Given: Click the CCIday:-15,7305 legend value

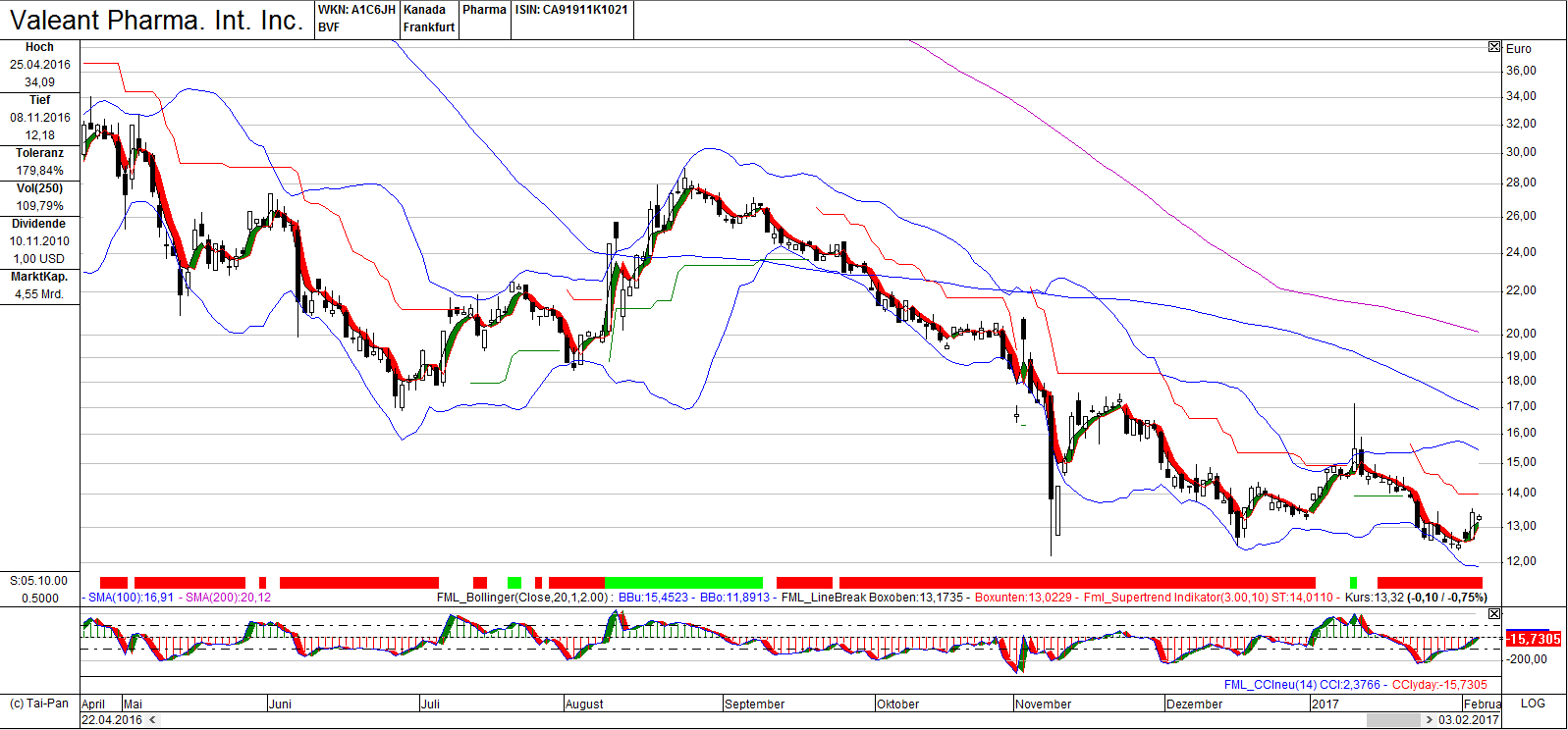Looking at the screenshot, I should coord(1439,685).
